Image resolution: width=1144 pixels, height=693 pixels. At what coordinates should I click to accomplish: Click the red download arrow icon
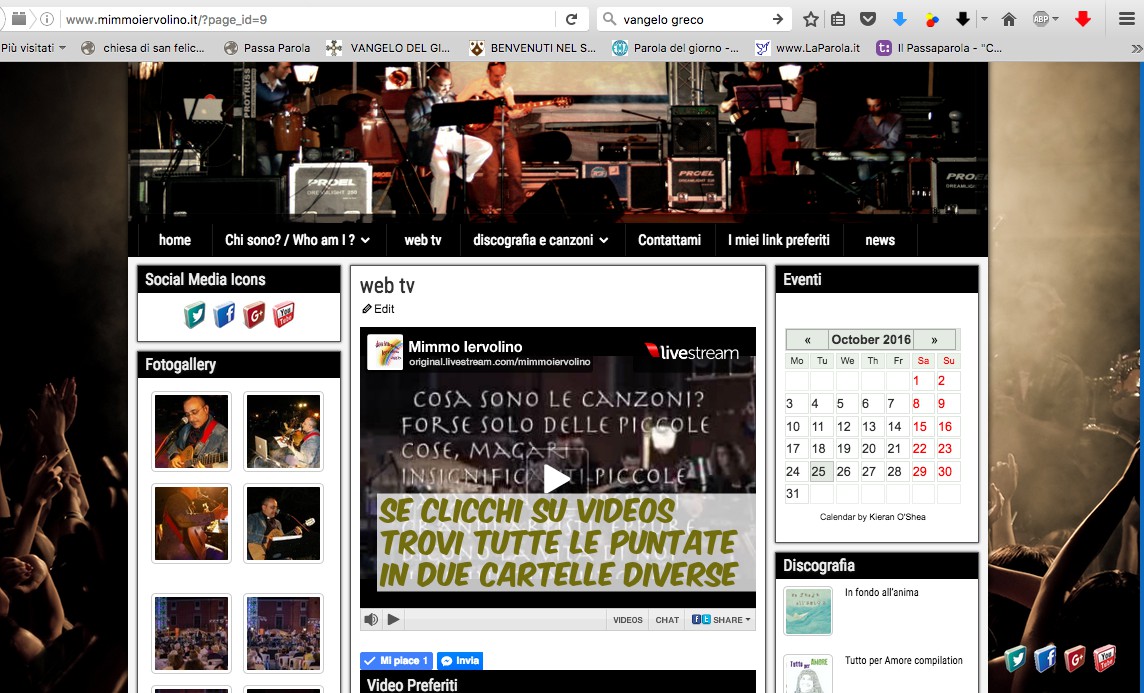coord(1083,20)
